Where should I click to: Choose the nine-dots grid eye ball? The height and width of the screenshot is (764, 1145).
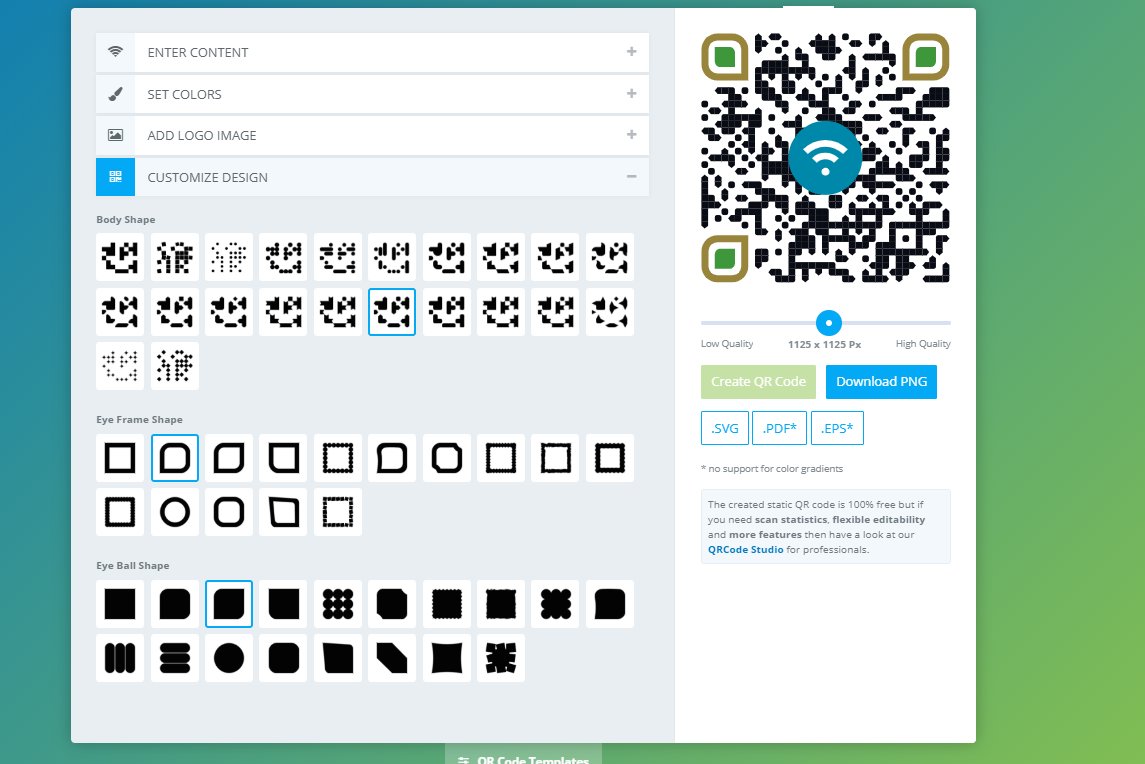tap(337, 604)
